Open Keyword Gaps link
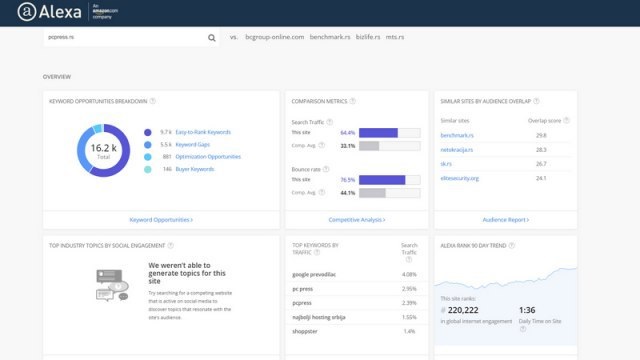Viewport: 640px width, 360px height. (192, 144)
